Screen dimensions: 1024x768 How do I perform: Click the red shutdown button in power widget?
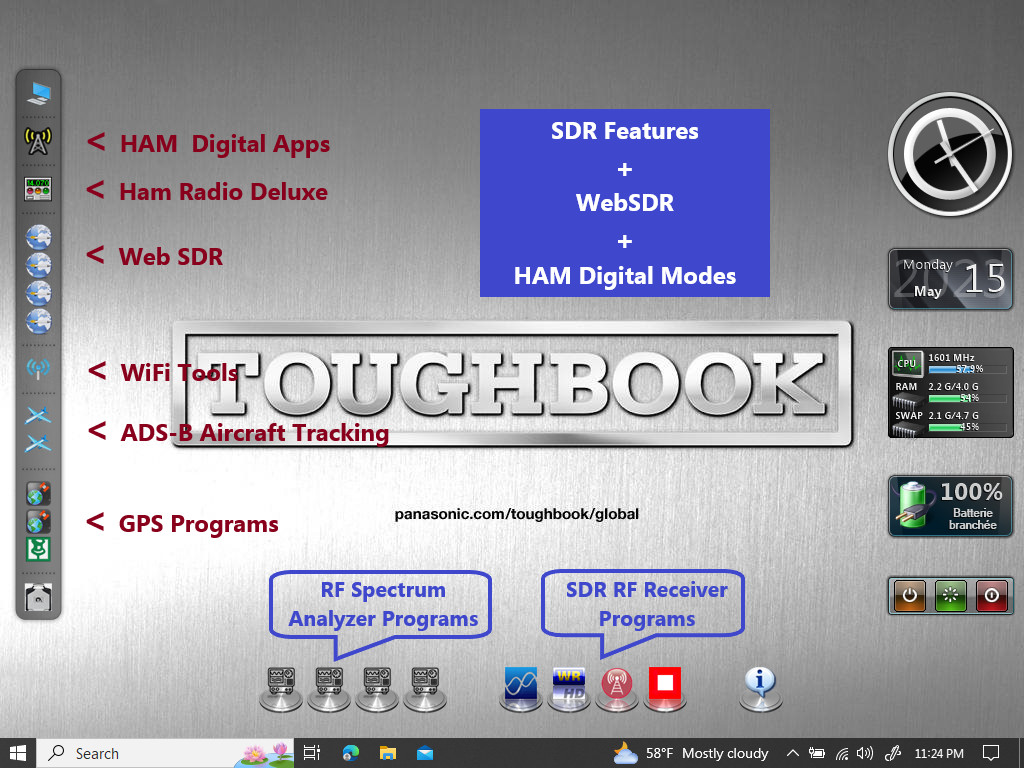pos(991,595)
